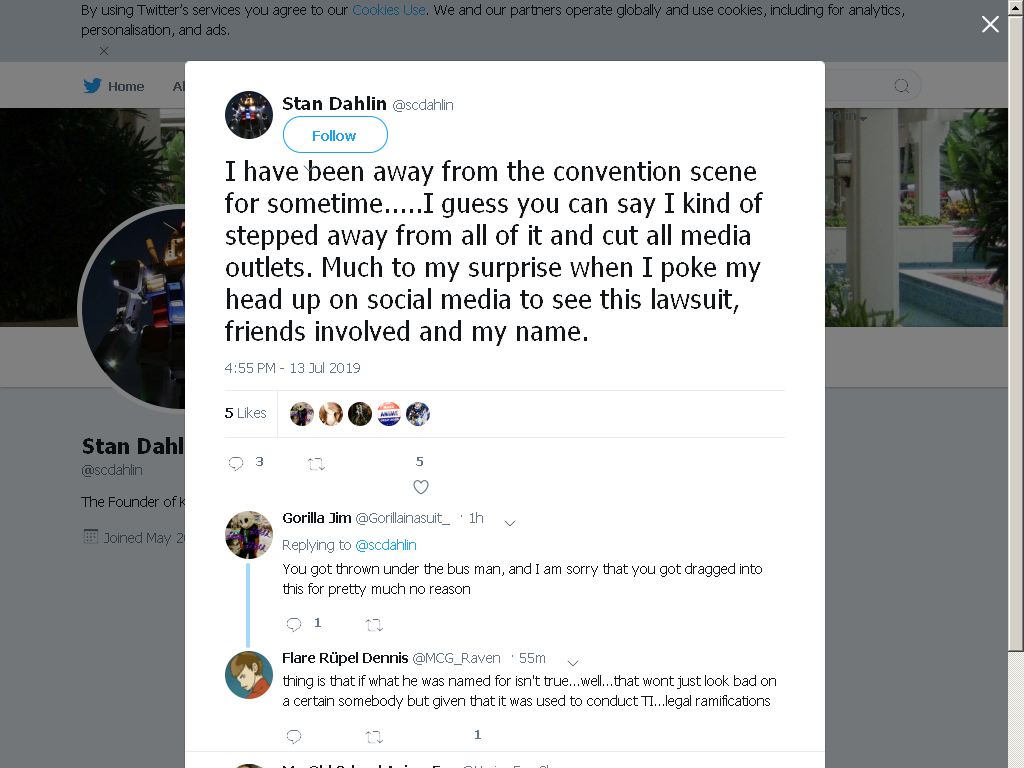Expand options chevron on Flare Rüpel Dennis's tweet

(573, 662)
